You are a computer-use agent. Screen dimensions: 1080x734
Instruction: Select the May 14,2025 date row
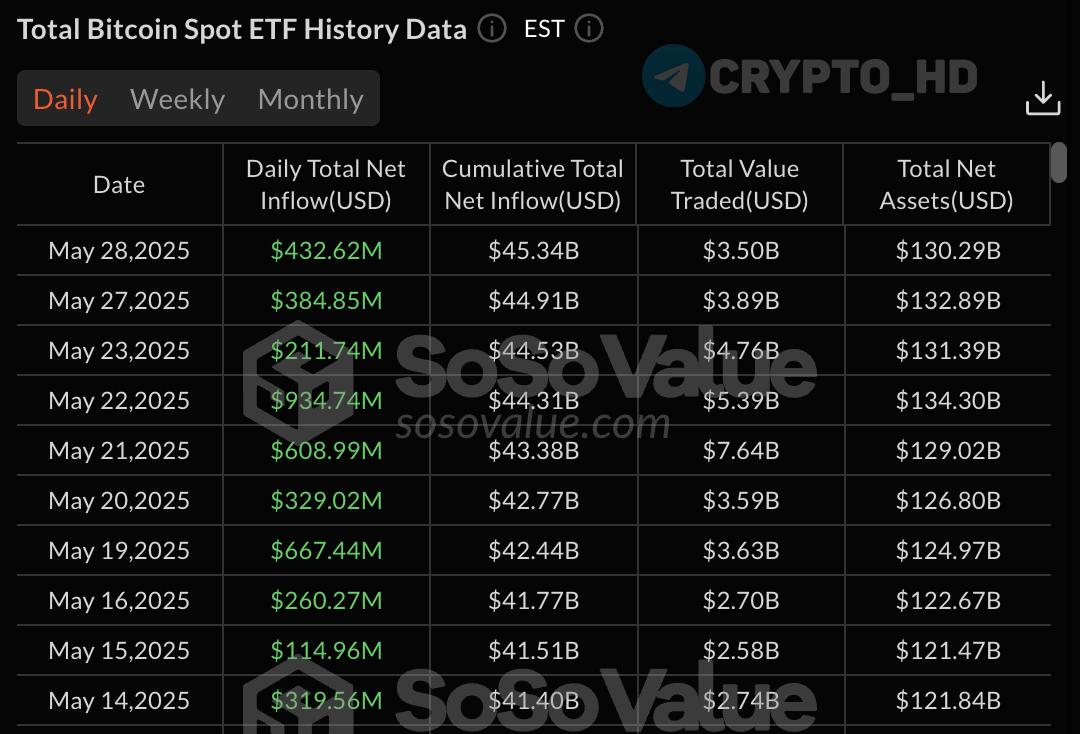tap(534, 700)
